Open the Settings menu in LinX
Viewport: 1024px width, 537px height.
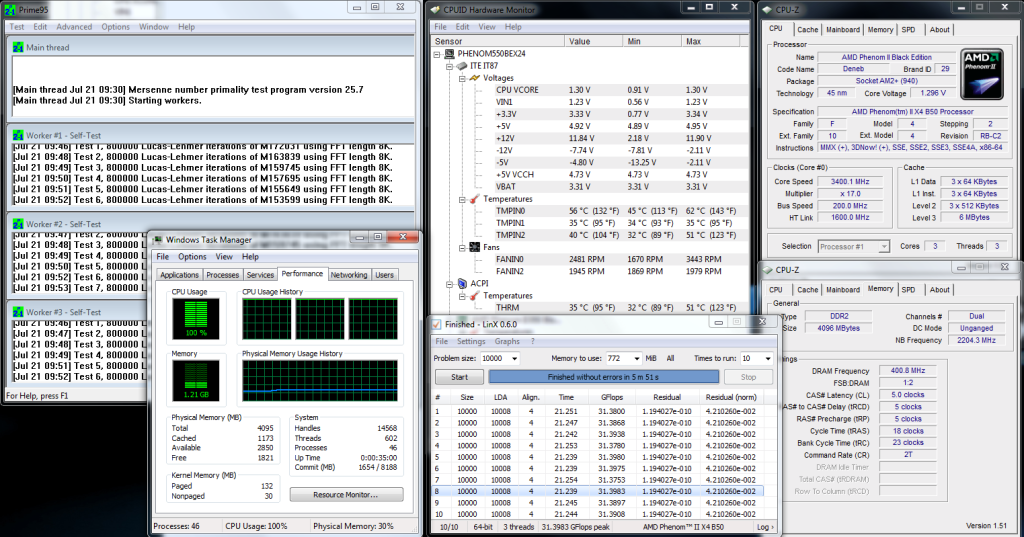(471, 342)
